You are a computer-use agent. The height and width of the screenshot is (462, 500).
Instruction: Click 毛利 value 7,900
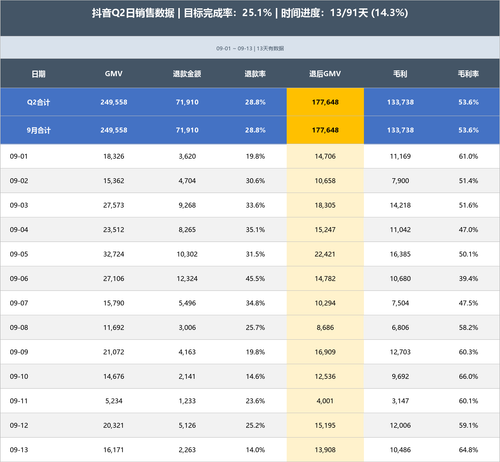[400, 181]
